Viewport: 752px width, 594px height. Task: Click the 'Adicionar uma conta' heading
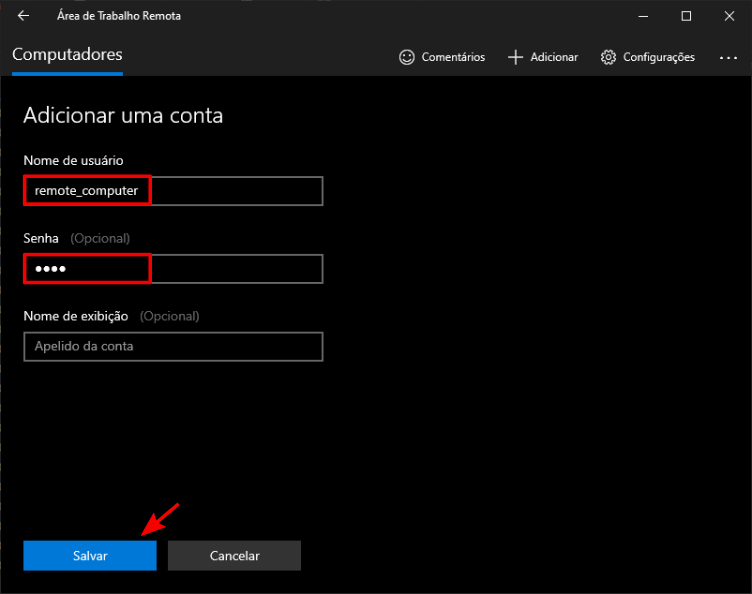click(123, 116)
